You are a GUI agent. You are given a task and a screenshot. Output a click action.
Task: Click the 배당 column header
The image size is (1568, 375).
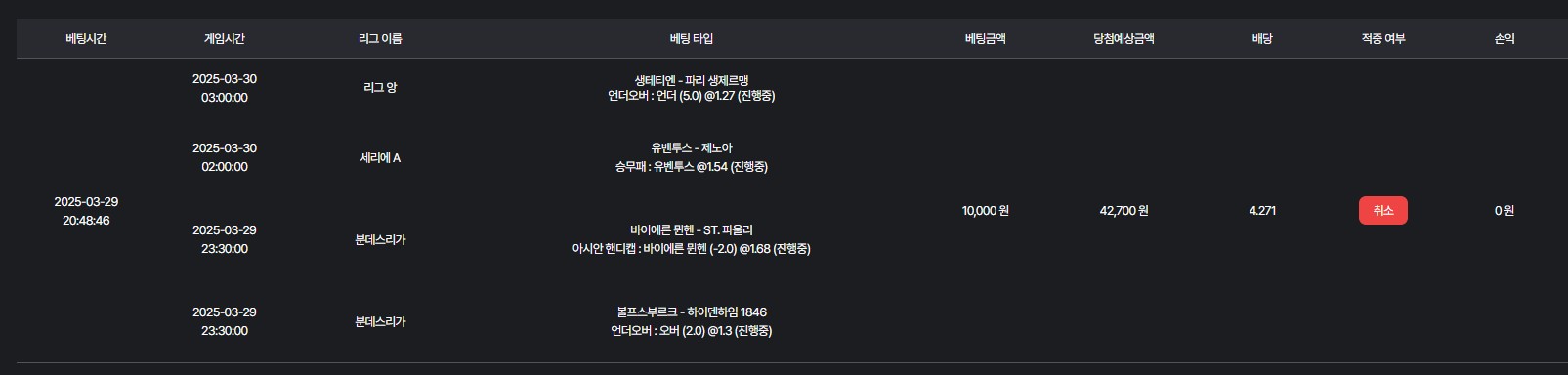coord(1262,38)
